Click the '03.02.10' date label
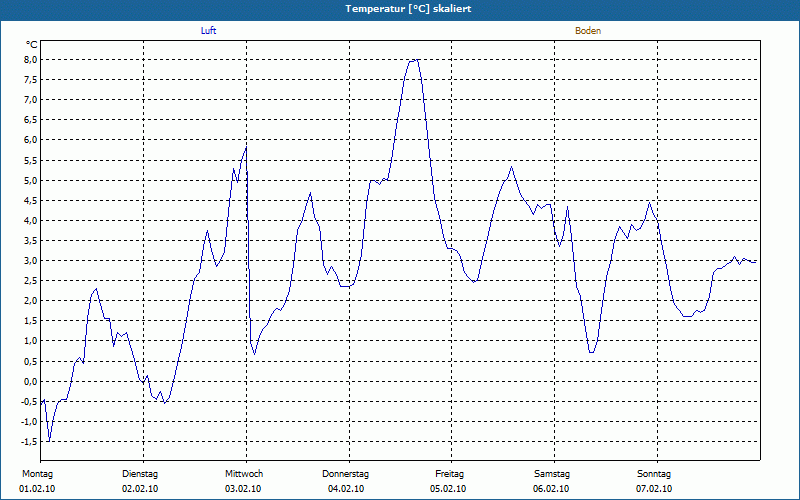 tap(243, 489)
